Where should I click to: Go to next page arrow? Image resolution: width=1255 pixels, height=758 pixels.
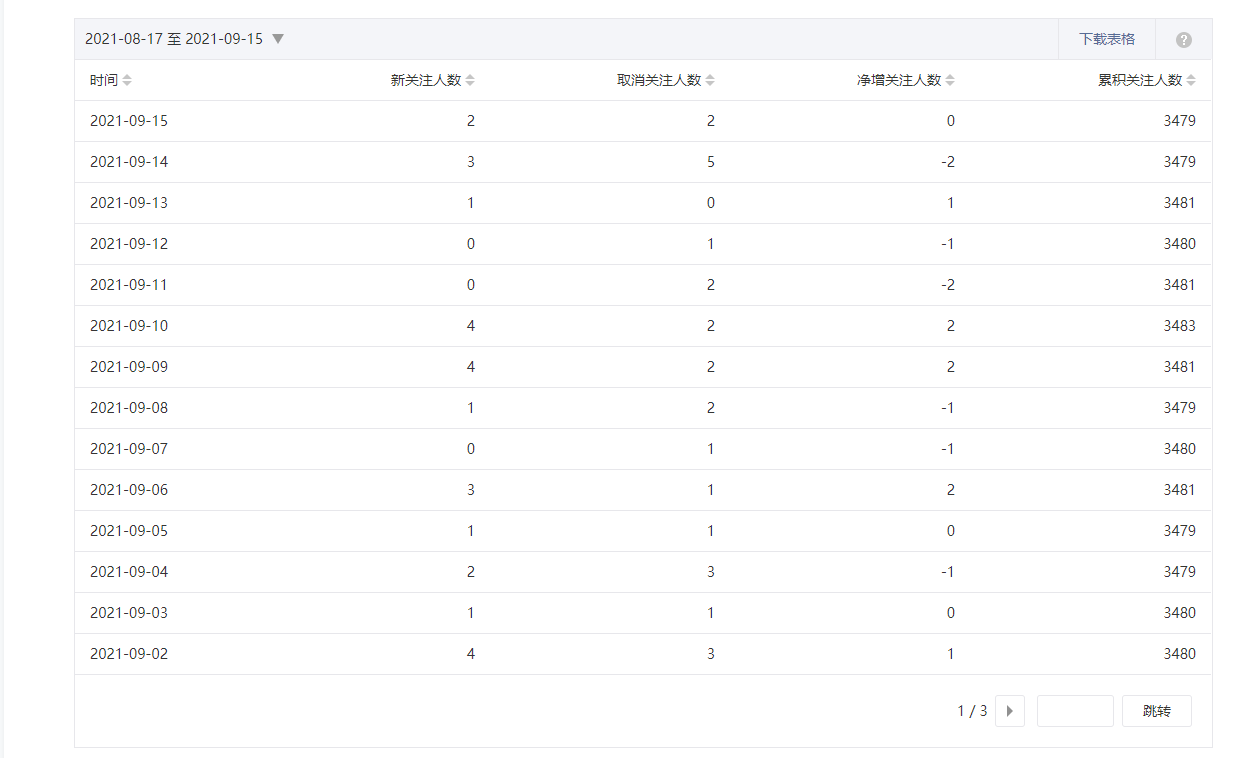point(1009,711)
